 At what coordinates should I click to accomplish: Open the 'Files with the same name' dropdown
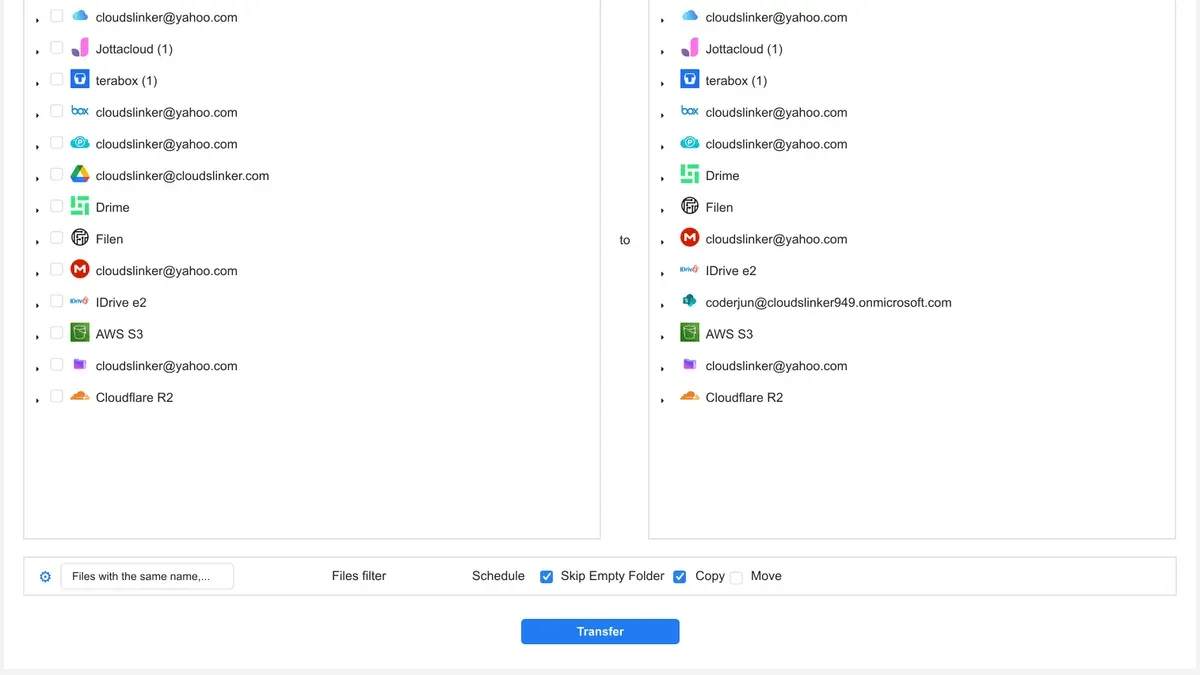pyautogui.click(x=147, y=576)
